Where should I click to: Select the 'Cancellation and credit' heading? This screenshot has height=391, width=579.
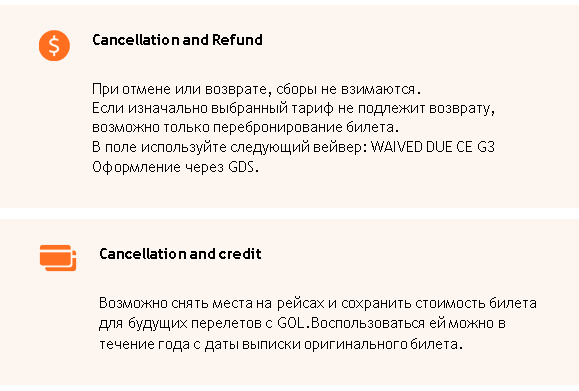(x=180, y=254)
